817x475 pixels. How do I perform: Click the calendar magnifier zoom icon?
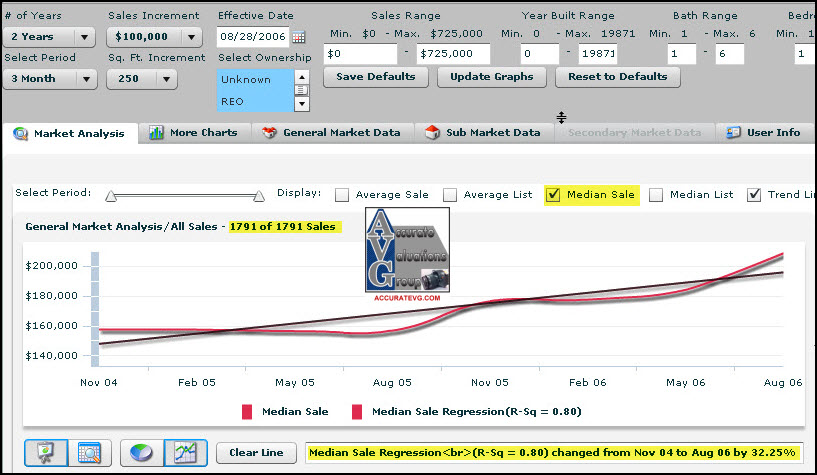[x=89, y=453]
